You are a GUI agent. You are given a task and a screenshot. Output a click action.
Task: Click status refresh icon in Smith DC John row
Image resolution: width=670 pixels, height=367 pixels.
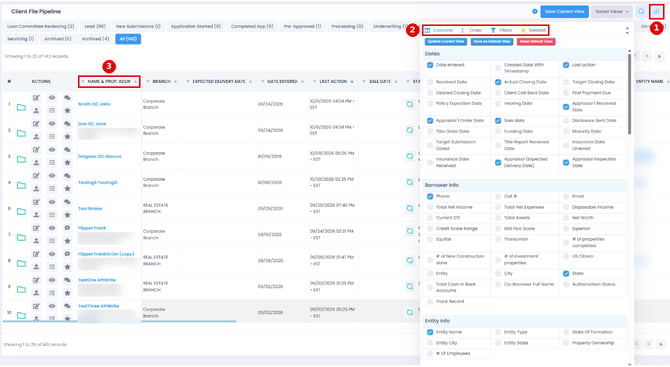point(410,104)
